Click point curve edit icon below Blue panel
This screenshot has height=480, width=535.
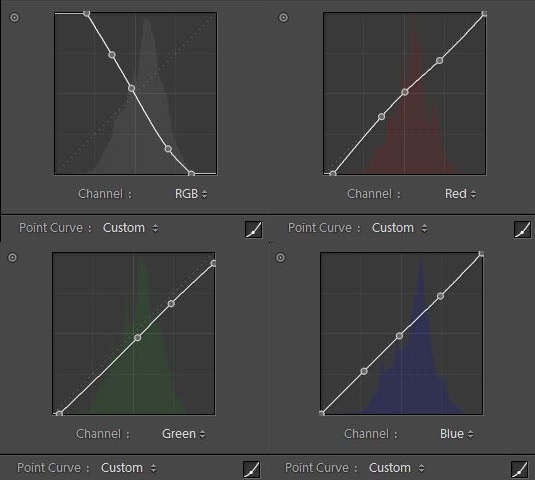(520, 469)
